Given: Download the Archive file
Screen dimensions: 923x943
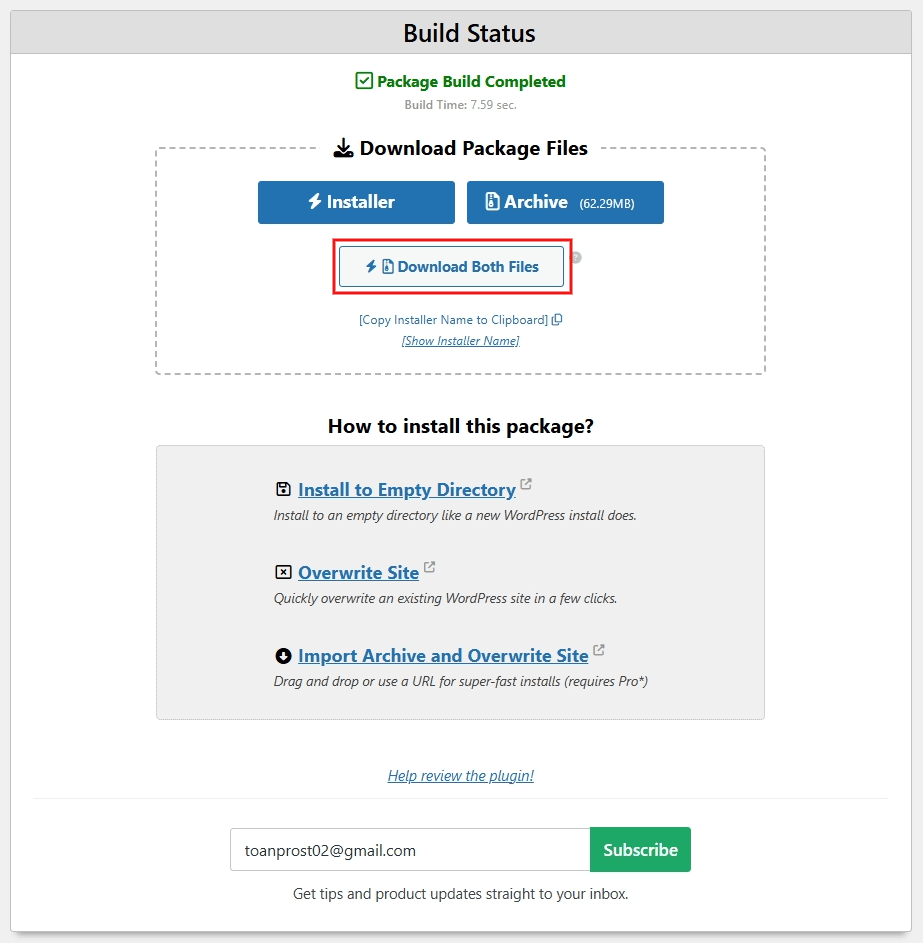Looking at the screenshot, I should 565,202.
